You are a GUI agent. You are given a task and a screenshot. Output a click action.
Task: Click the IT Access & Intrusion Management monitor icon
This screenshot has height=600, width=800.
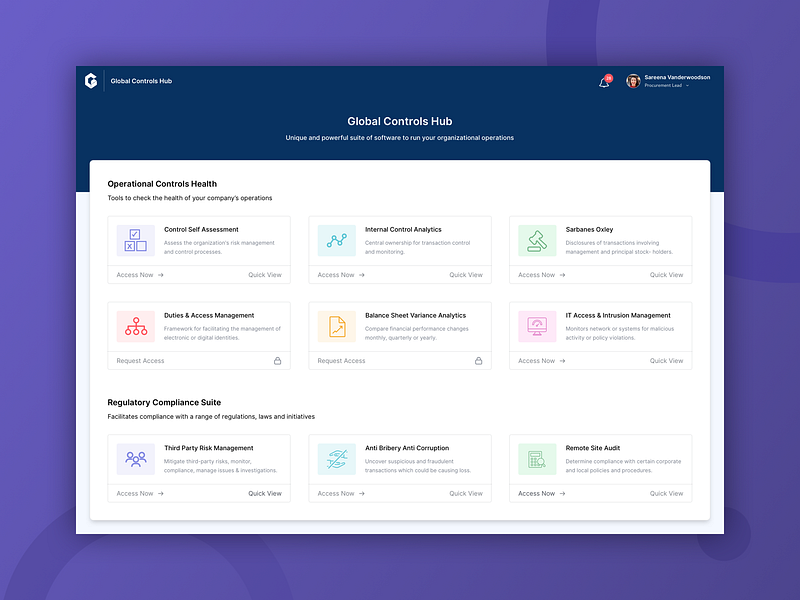tap(537, 327)
